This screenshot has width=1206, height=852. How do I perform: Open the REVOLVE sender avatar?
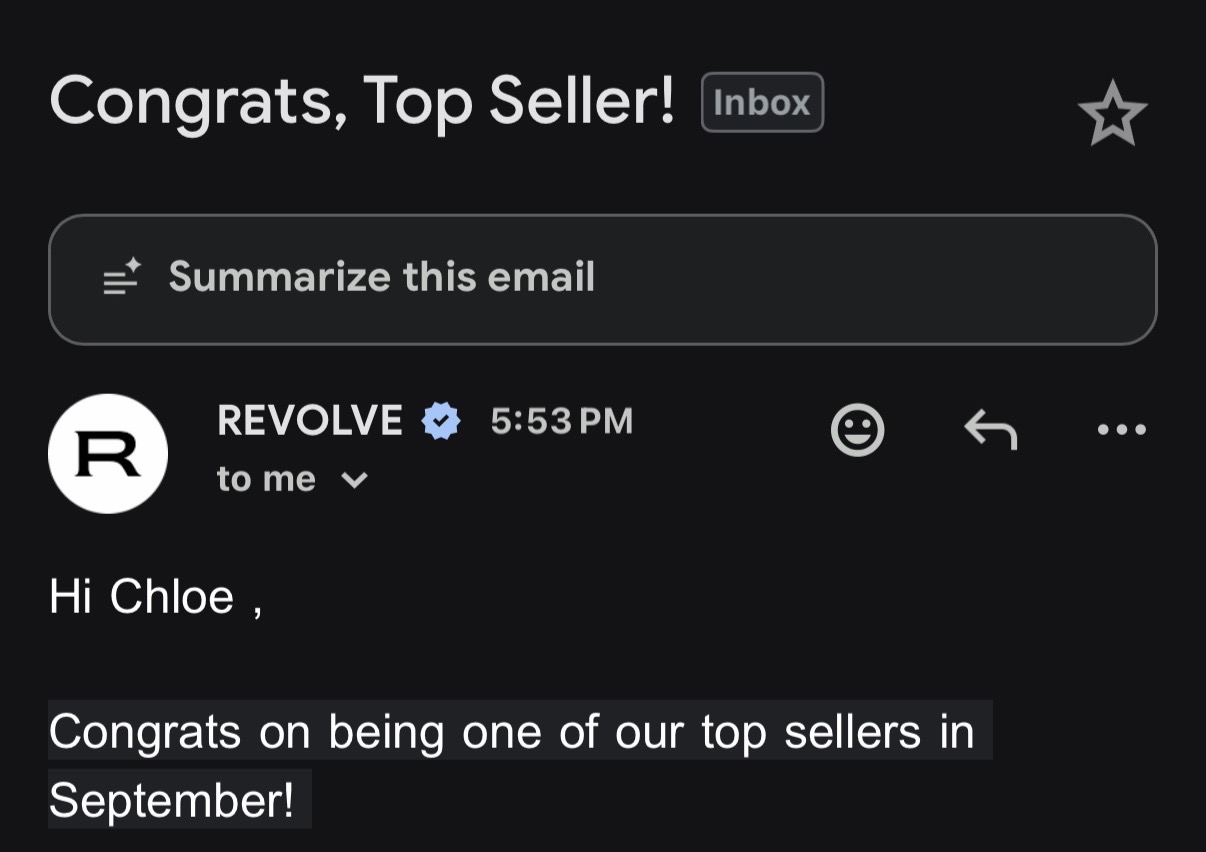coord(108,453)
